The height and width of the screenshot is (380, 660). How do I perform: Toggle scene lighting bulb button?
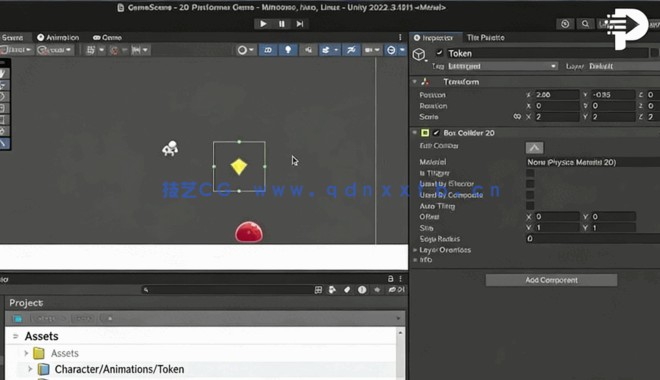[288, 50]
